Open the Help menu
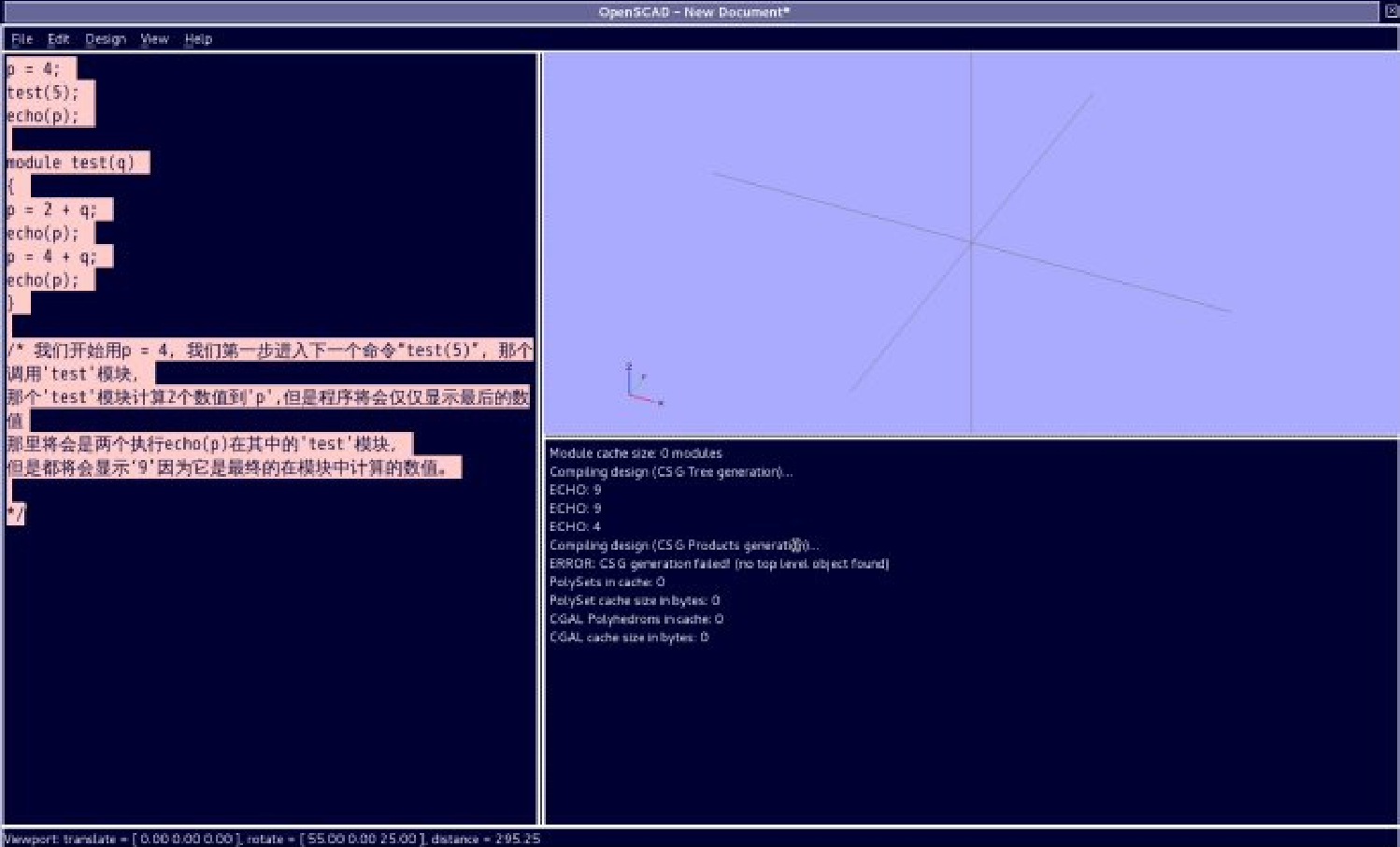1400x847 pixels. click(x=198, y=39)
